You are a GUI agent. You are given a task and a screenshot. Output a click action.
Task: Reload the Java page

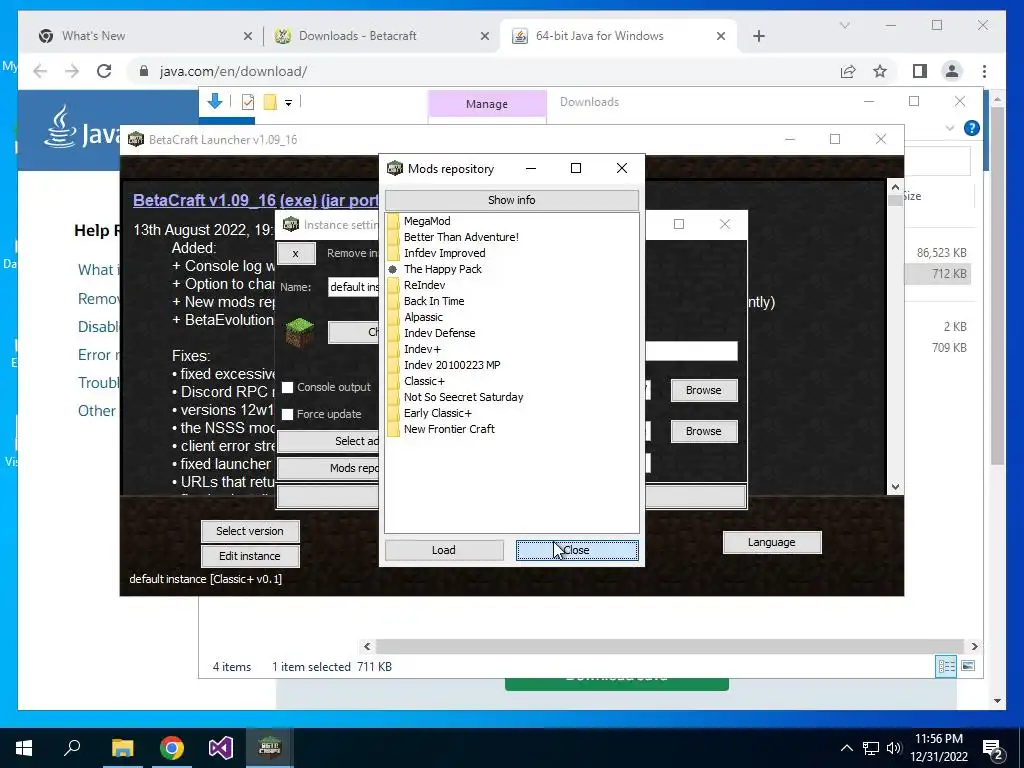104,71
